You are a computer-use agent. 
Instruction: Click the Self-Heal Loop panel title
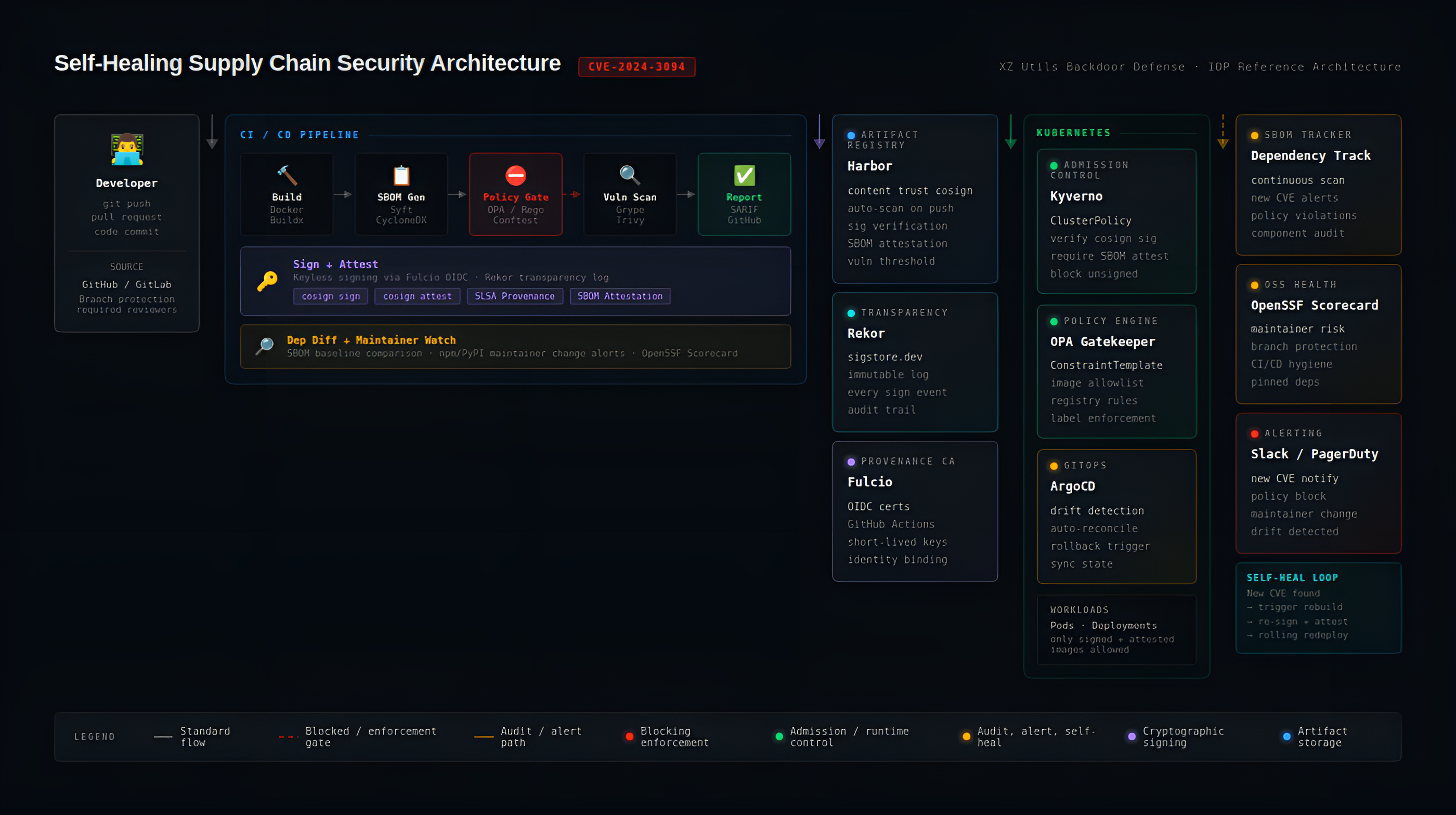tap(1292, 578)
